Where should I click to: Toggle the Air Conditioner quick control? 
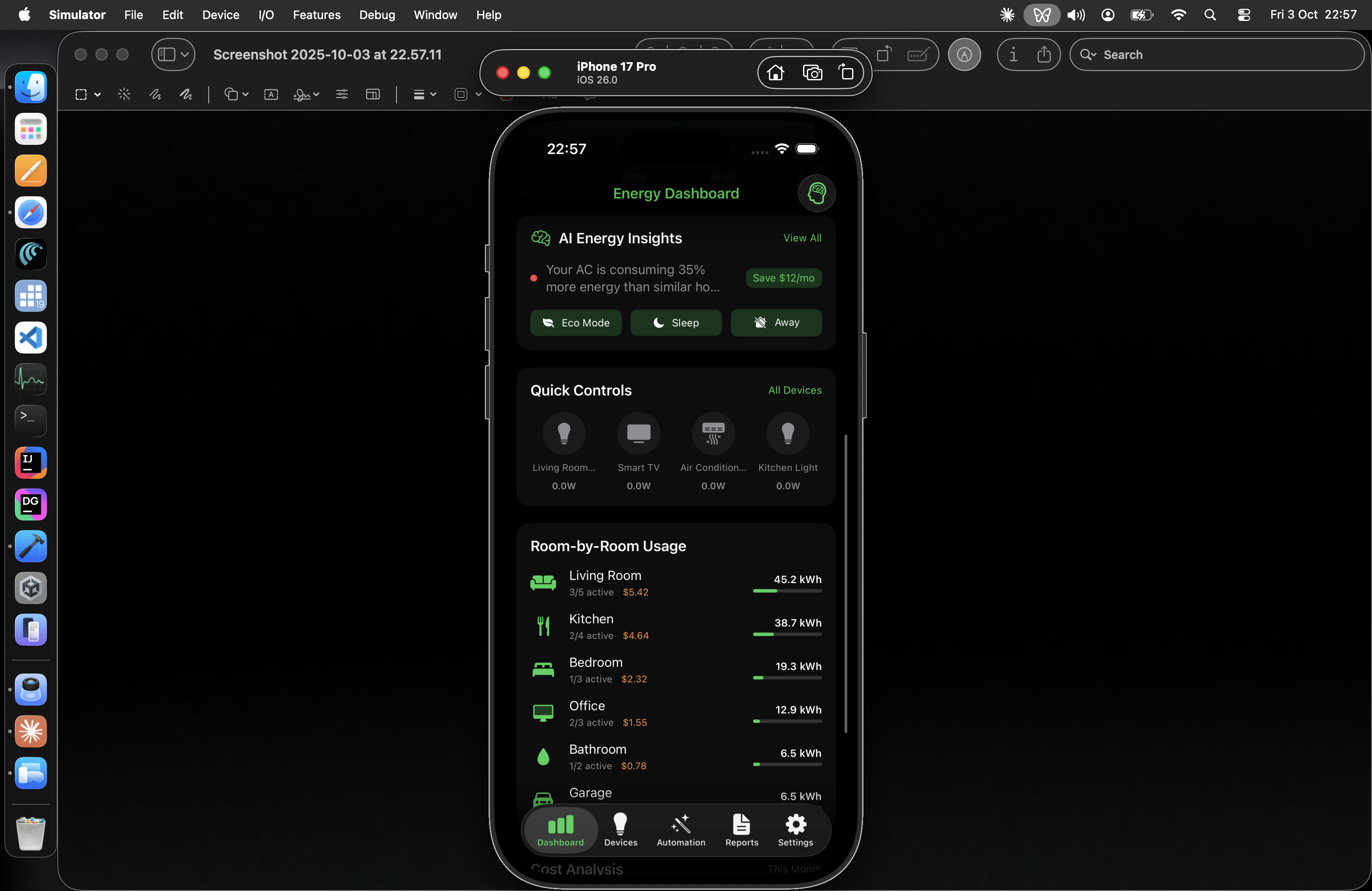[713, 433]
